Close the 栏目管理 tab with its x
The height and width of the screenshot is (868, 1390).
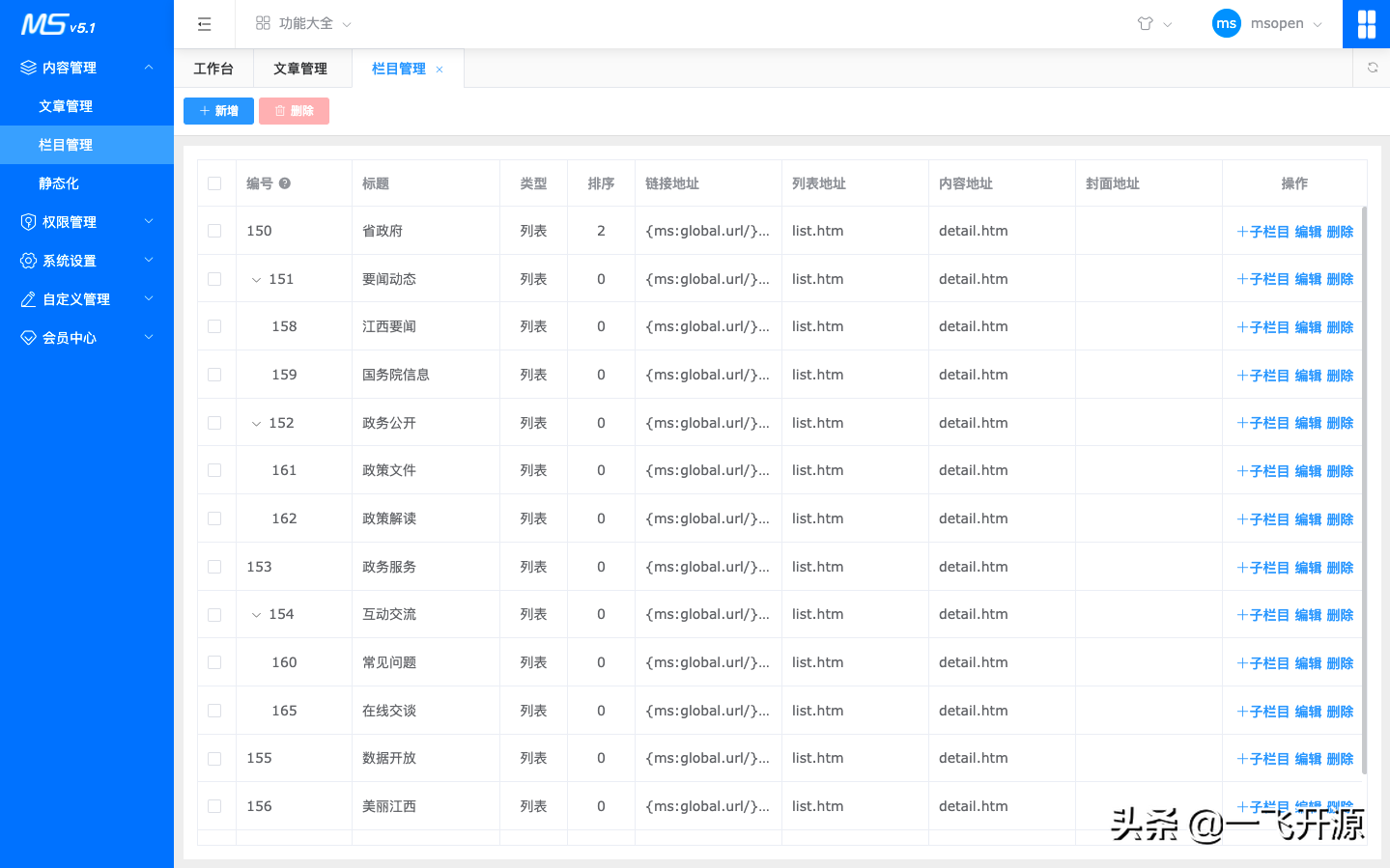440,69
